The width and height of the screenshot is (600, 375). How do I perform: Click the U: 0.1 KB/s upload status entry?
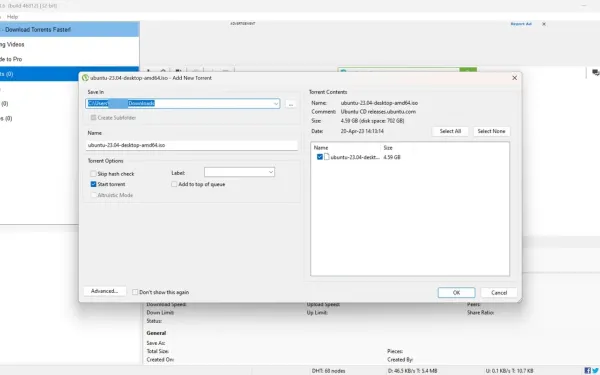pyautogui.click(x=509, y=371)
